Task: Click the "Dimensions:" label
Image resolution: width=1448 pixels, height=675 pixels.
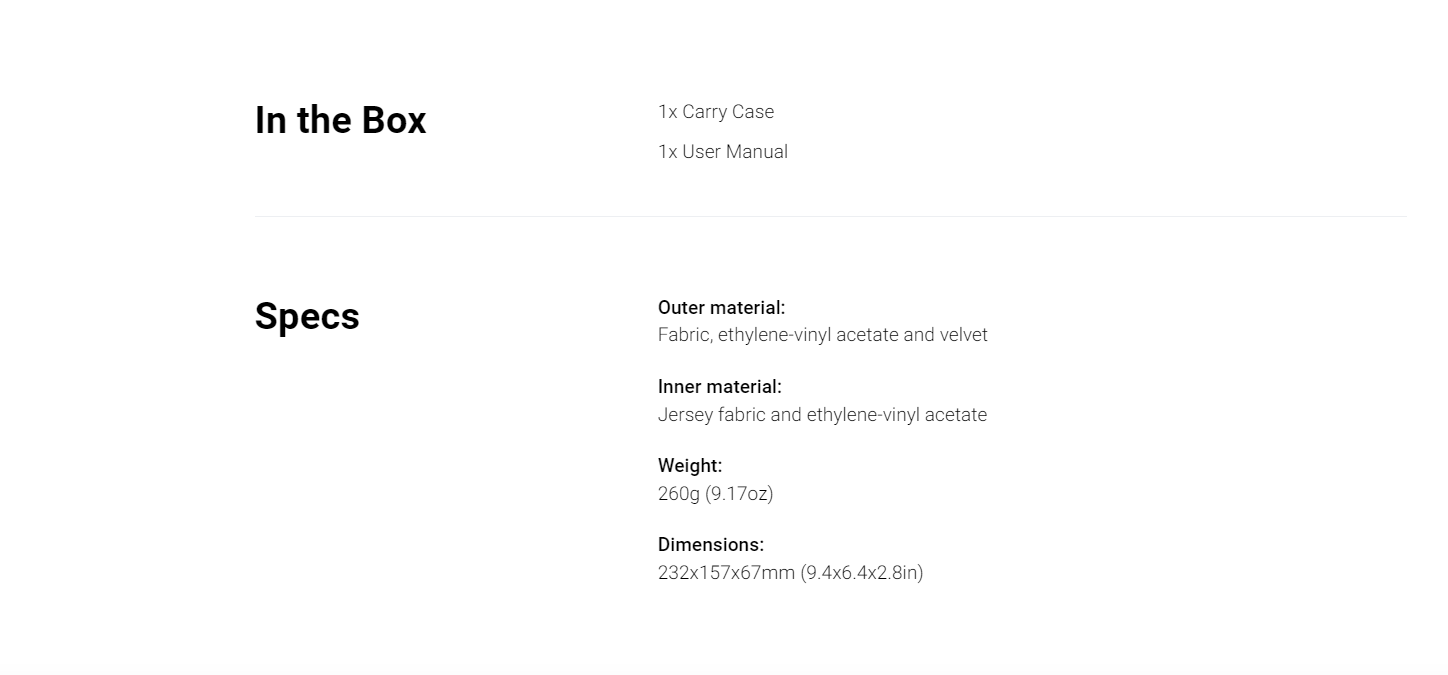Action: (710, 545)
